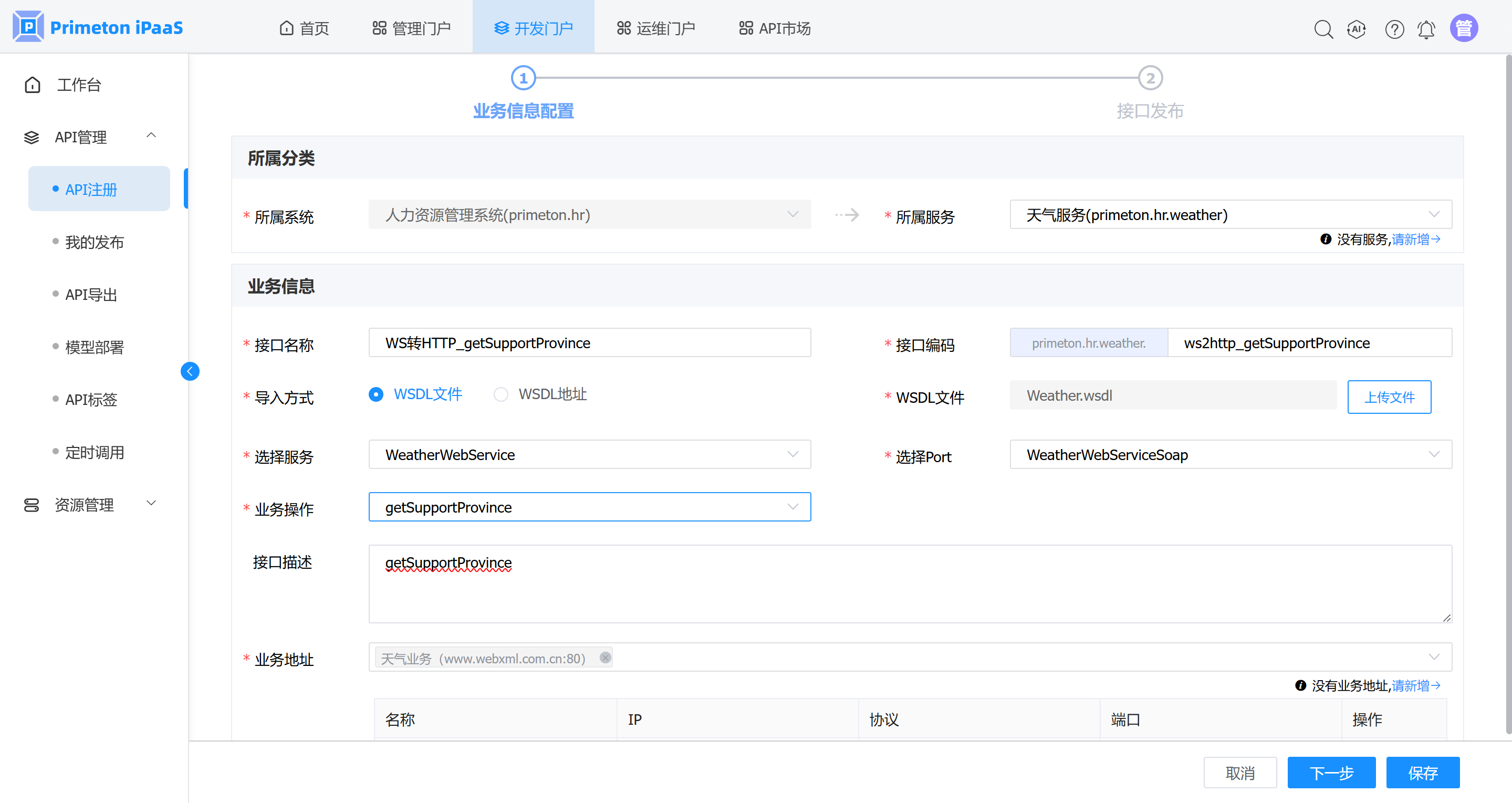Open the AI assistant icon
Image resolution: width=1512 pixels, height=803 pixels.
1357,29
